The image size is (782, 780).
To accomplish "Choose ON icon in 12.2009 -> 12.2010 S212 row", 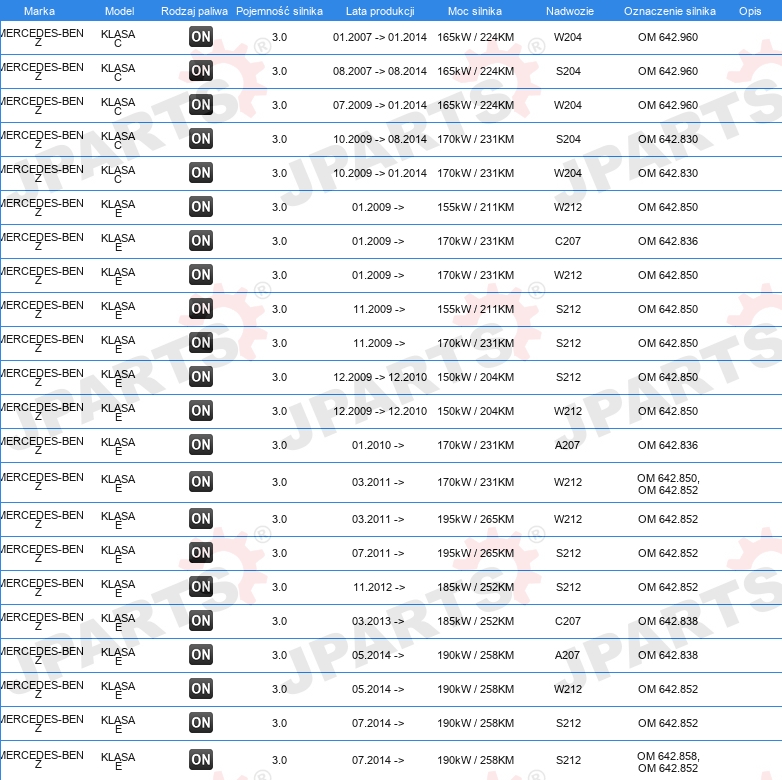I will 201,376.
